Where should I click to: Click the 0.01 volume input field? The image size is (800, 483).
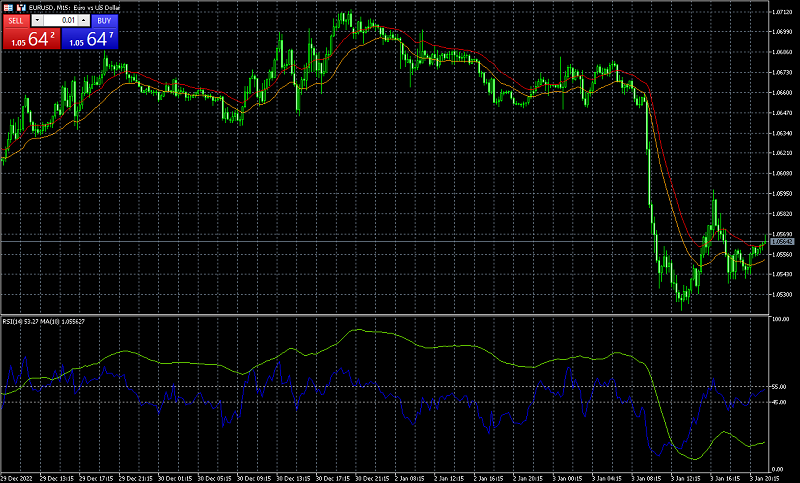(x=62, y=19)
